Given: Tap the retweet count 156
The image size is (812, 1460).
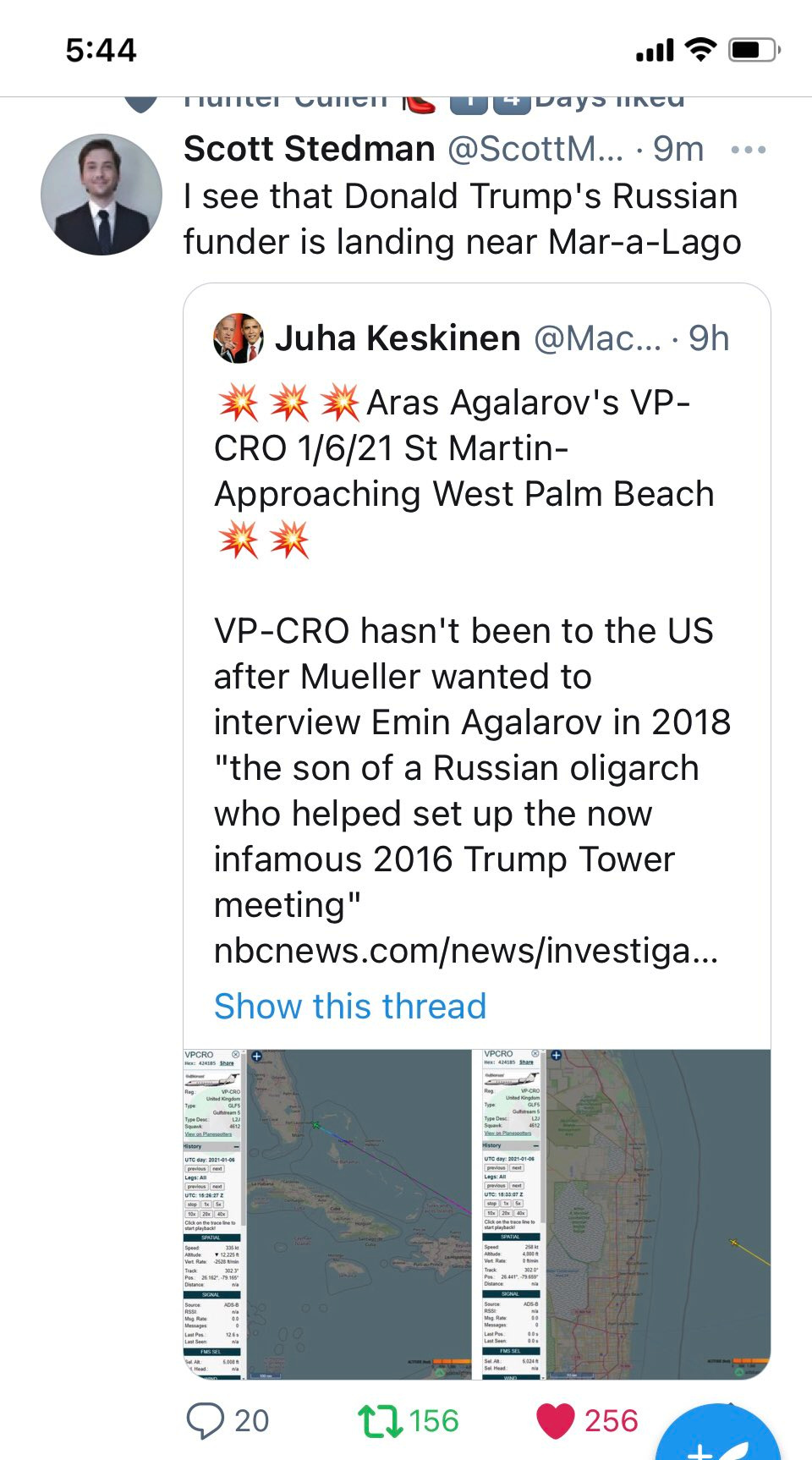Looking at the screenshot, I should pos(434,1421).
